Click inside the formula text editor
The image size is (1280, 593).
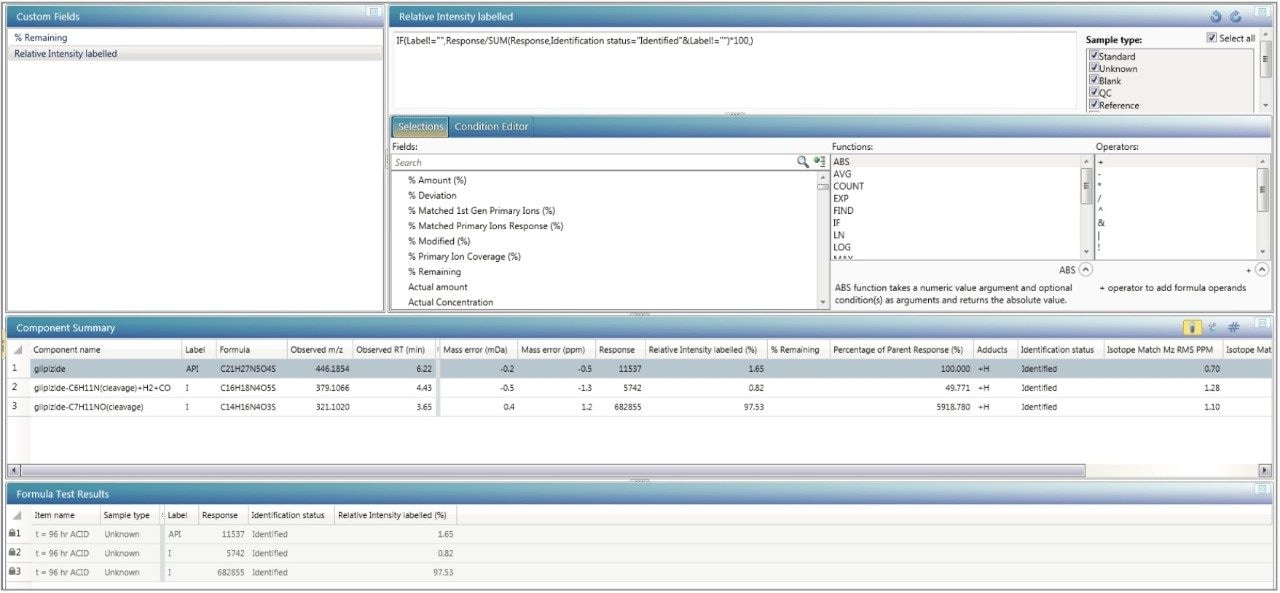coord(735,68)
